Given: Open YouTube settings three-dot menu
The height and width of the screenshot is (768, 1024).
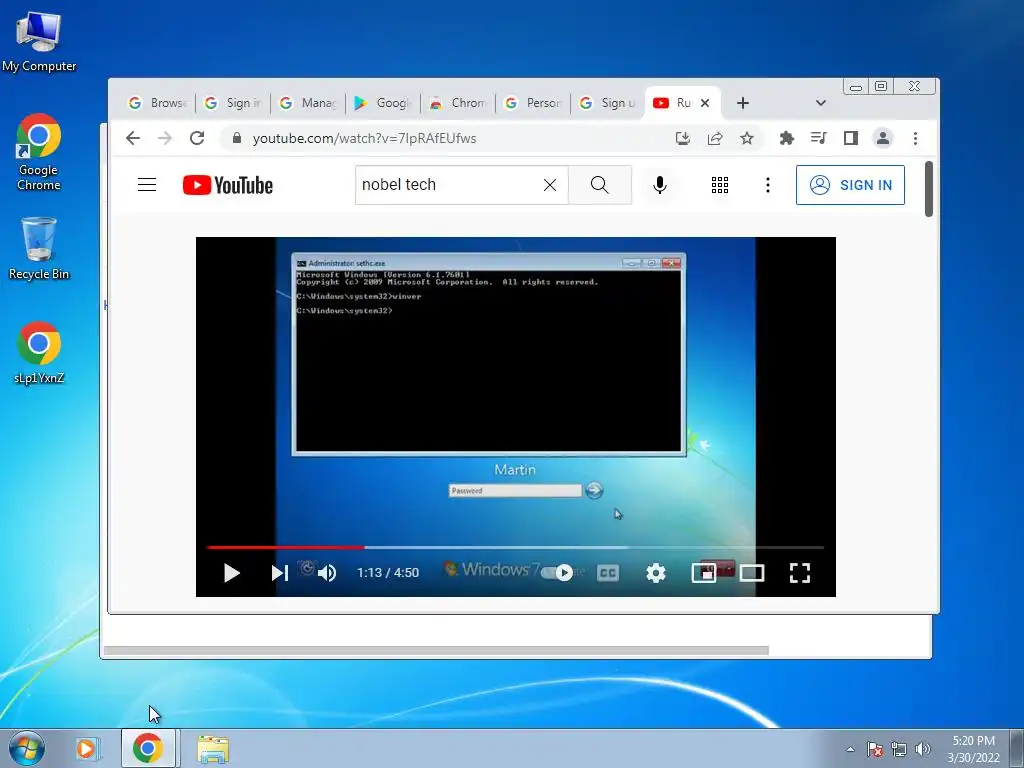Looking at the screenshot, I should (767, 185).
